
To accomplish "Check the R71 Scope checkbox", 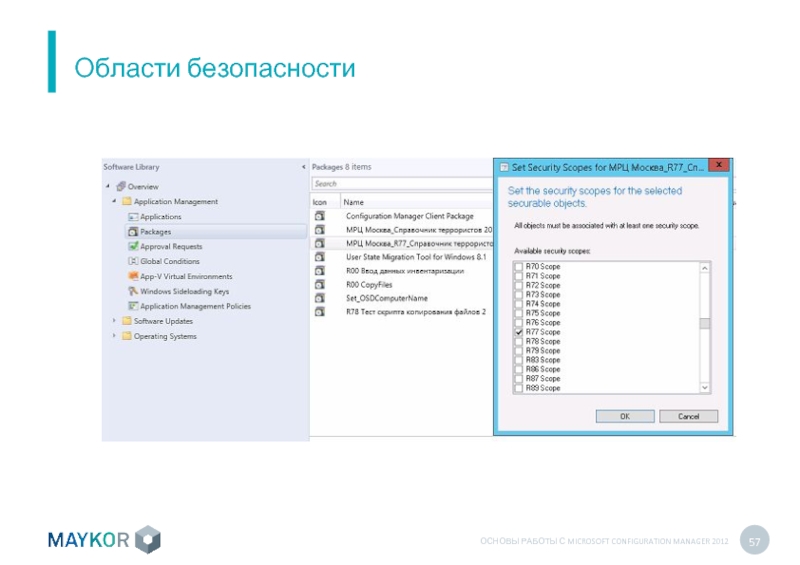I will 519,276.
